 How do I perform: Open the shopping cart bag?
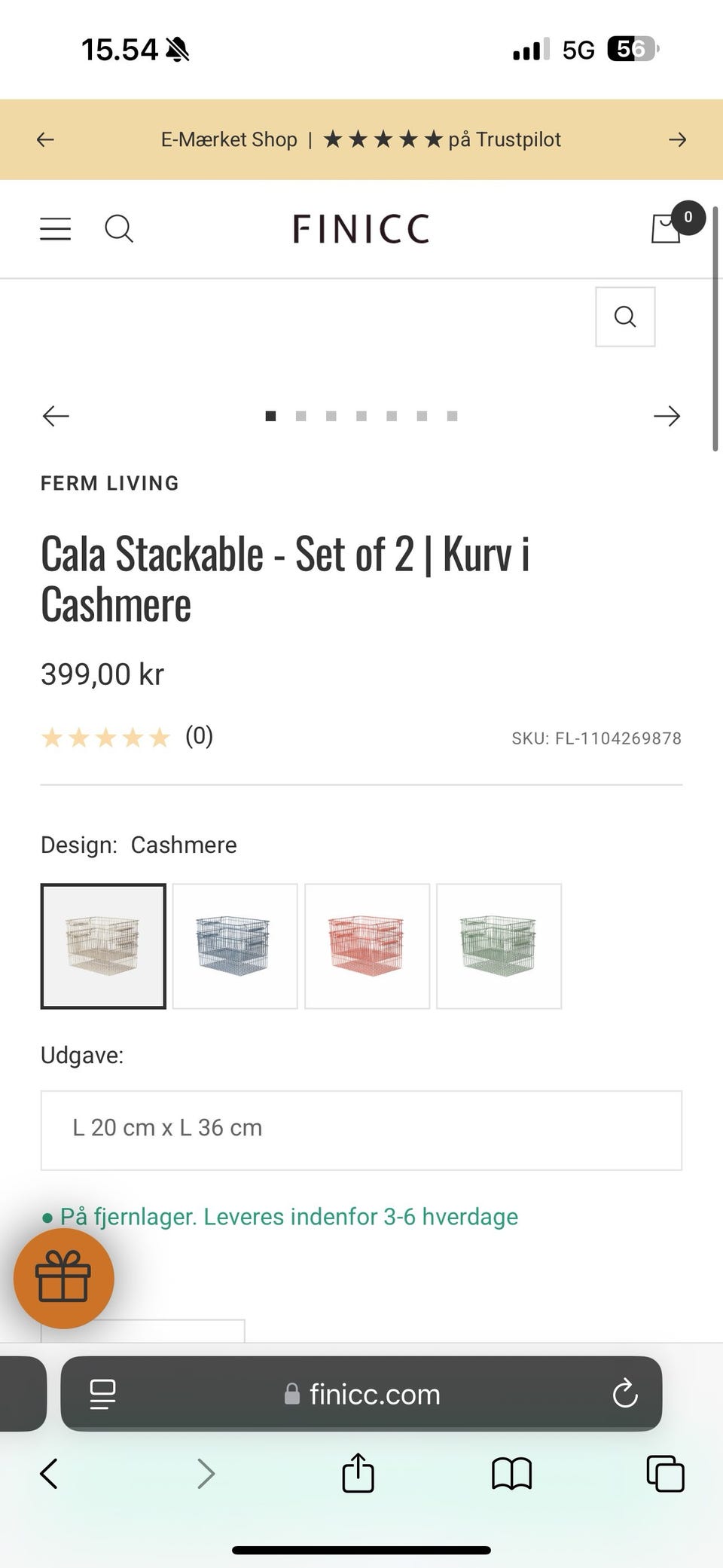667,228
